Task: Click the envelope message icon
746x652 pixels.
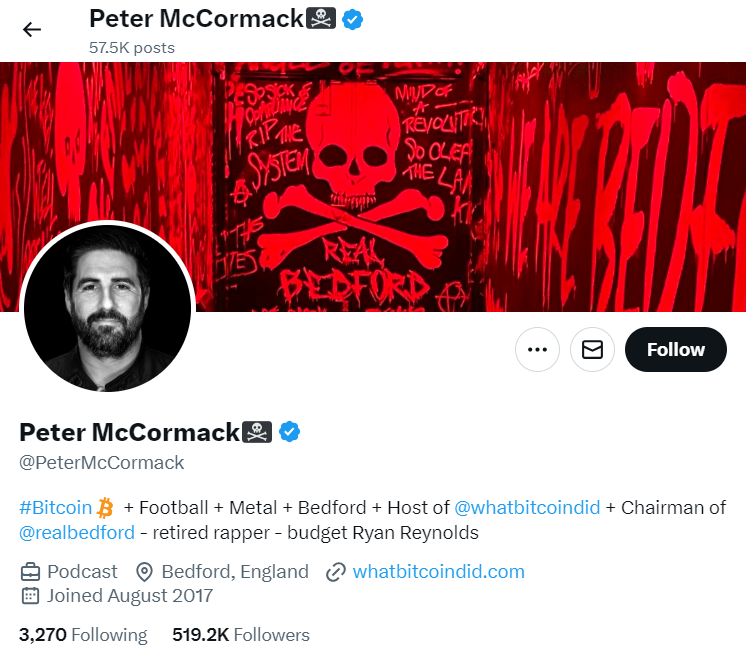Action: point(592,349)
